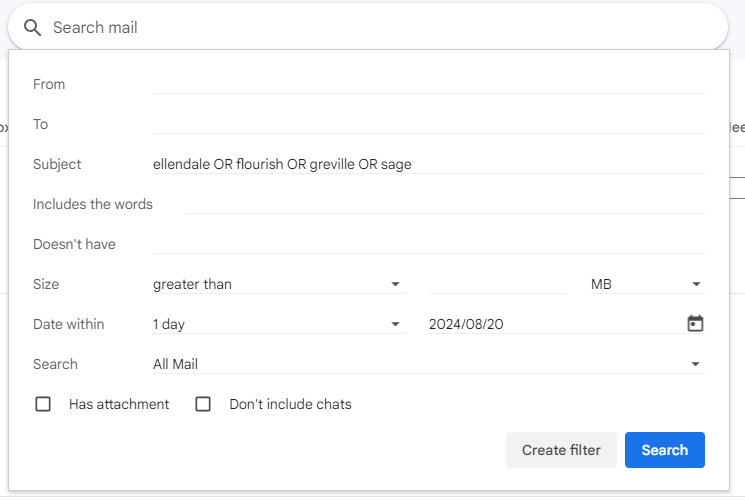The image size is (745, 500).
Task: Enable the Don't include chats checkbox
Action: [x=203, y=404]
